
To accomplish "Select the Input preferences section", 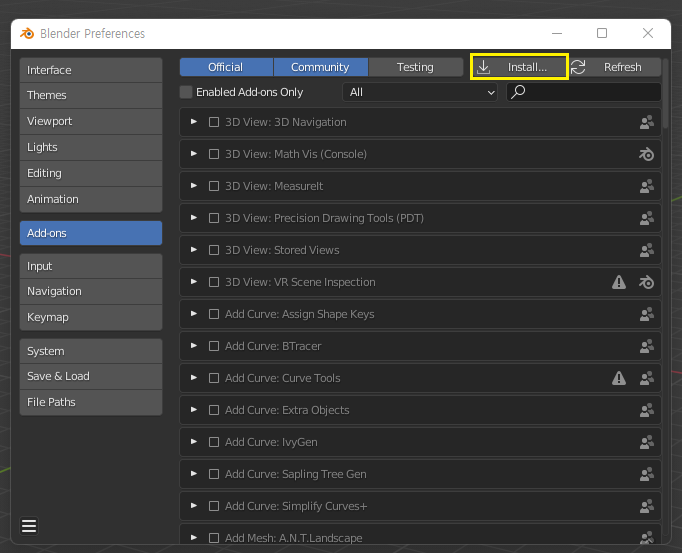I will [x=91, y=266].
